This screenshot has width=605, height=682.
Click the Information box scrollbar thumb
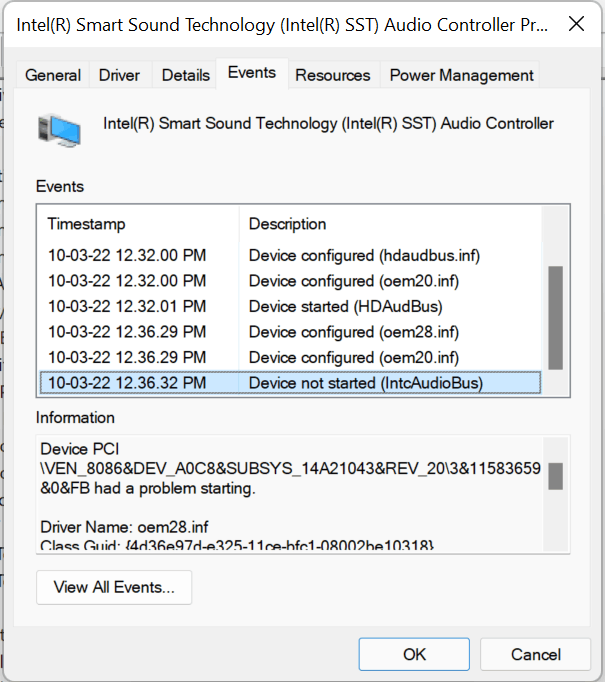tap(555, 476)
